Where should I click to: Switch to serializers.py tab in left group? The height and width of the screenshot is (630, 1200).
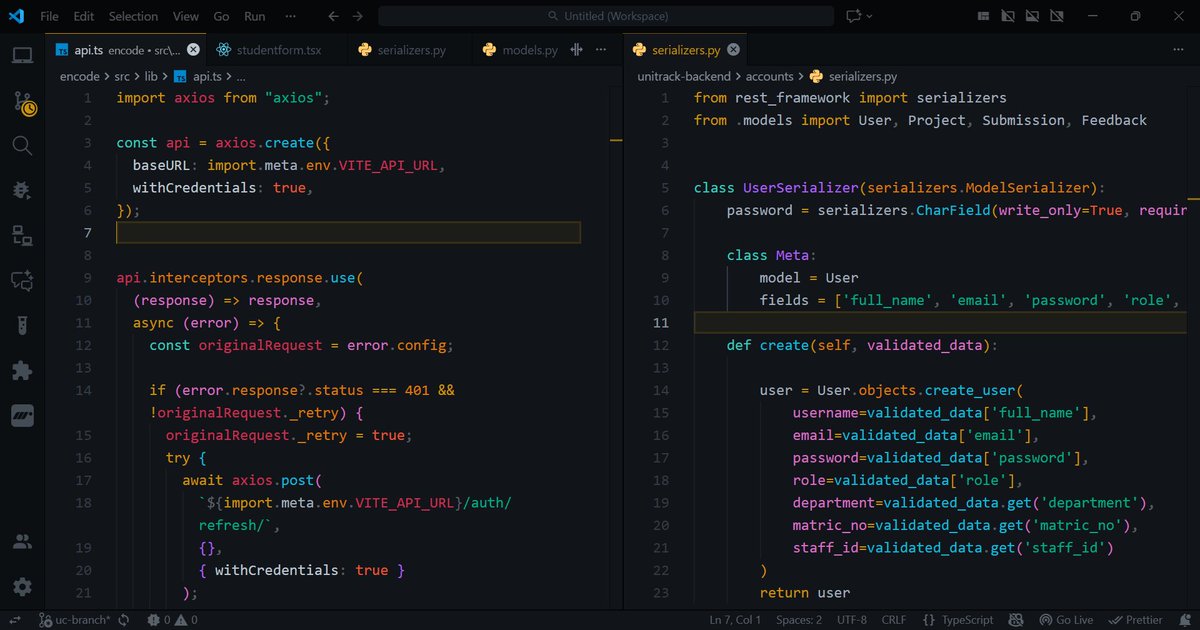[x=409, y=50]
